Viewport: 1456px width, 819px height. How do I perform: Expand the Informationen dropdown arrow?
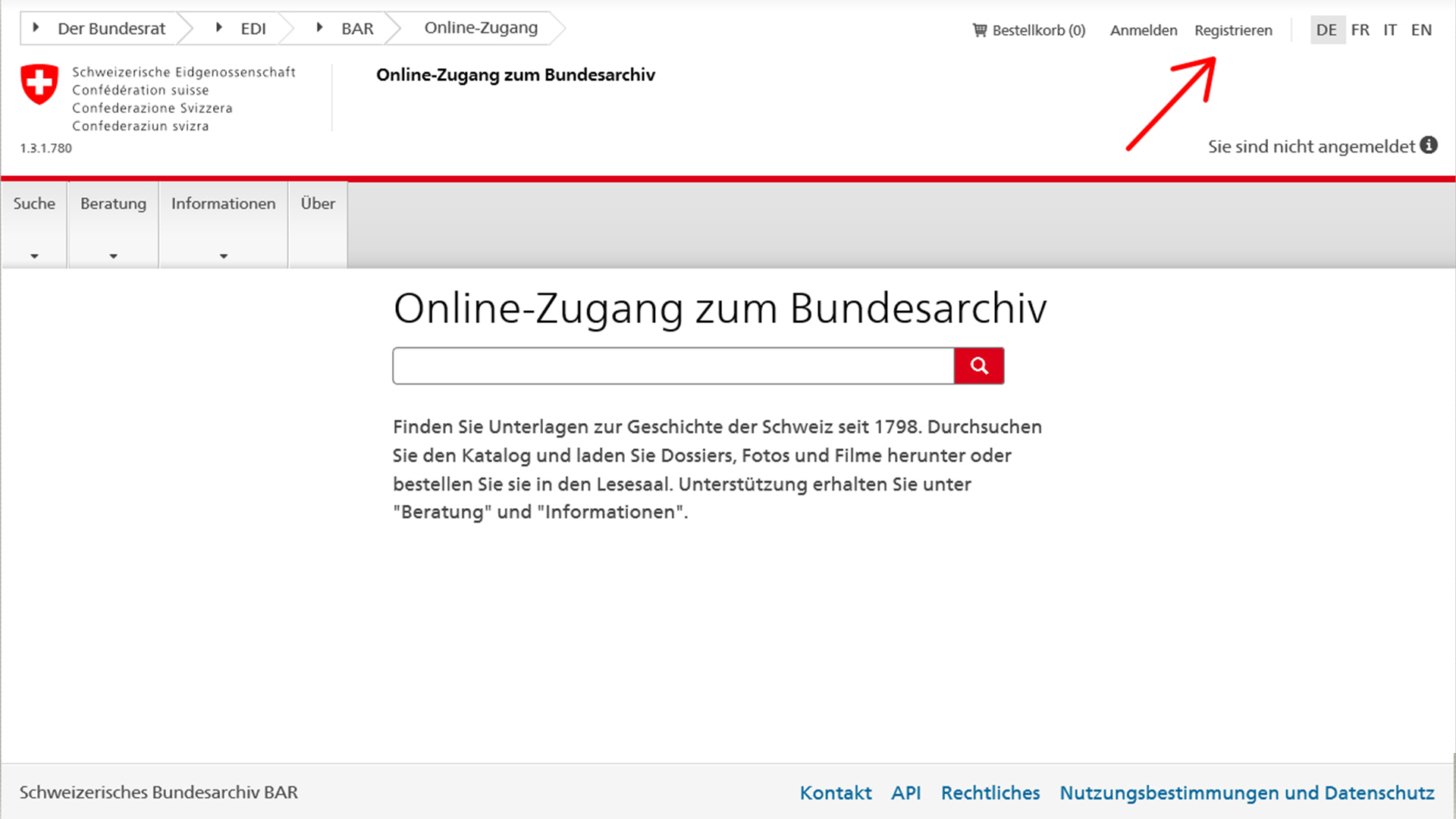click(x=223, y=256)
